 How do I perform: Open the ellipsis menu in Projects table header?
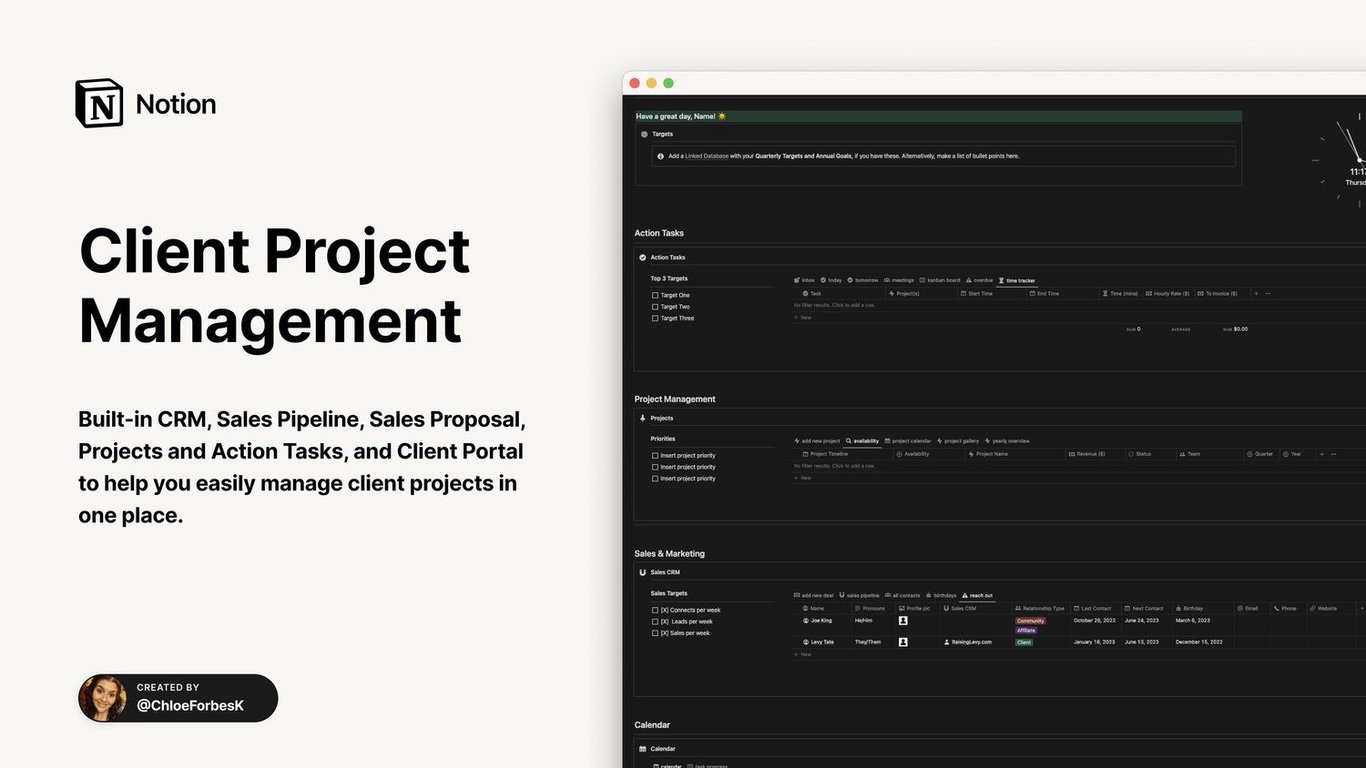pos(1333,454)
